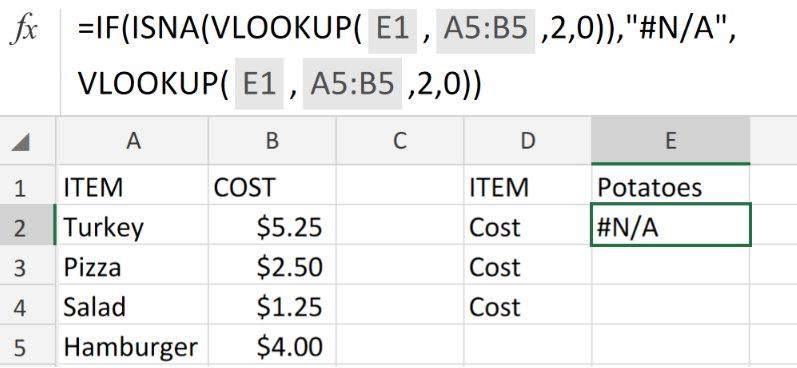Click the $2.50 cost cell

click(x=272, y=267)
